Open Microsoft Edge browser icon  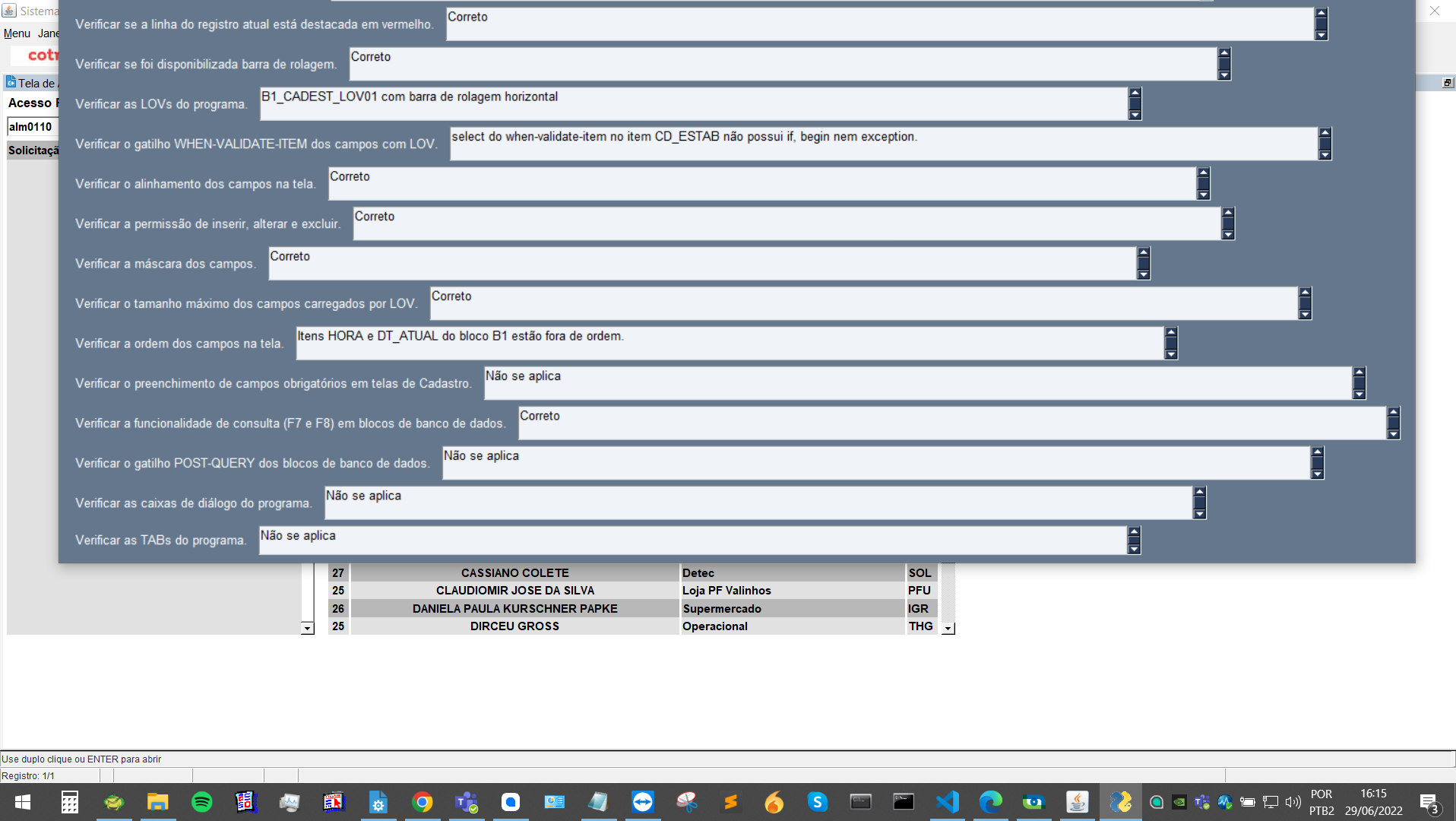(991, 802)
